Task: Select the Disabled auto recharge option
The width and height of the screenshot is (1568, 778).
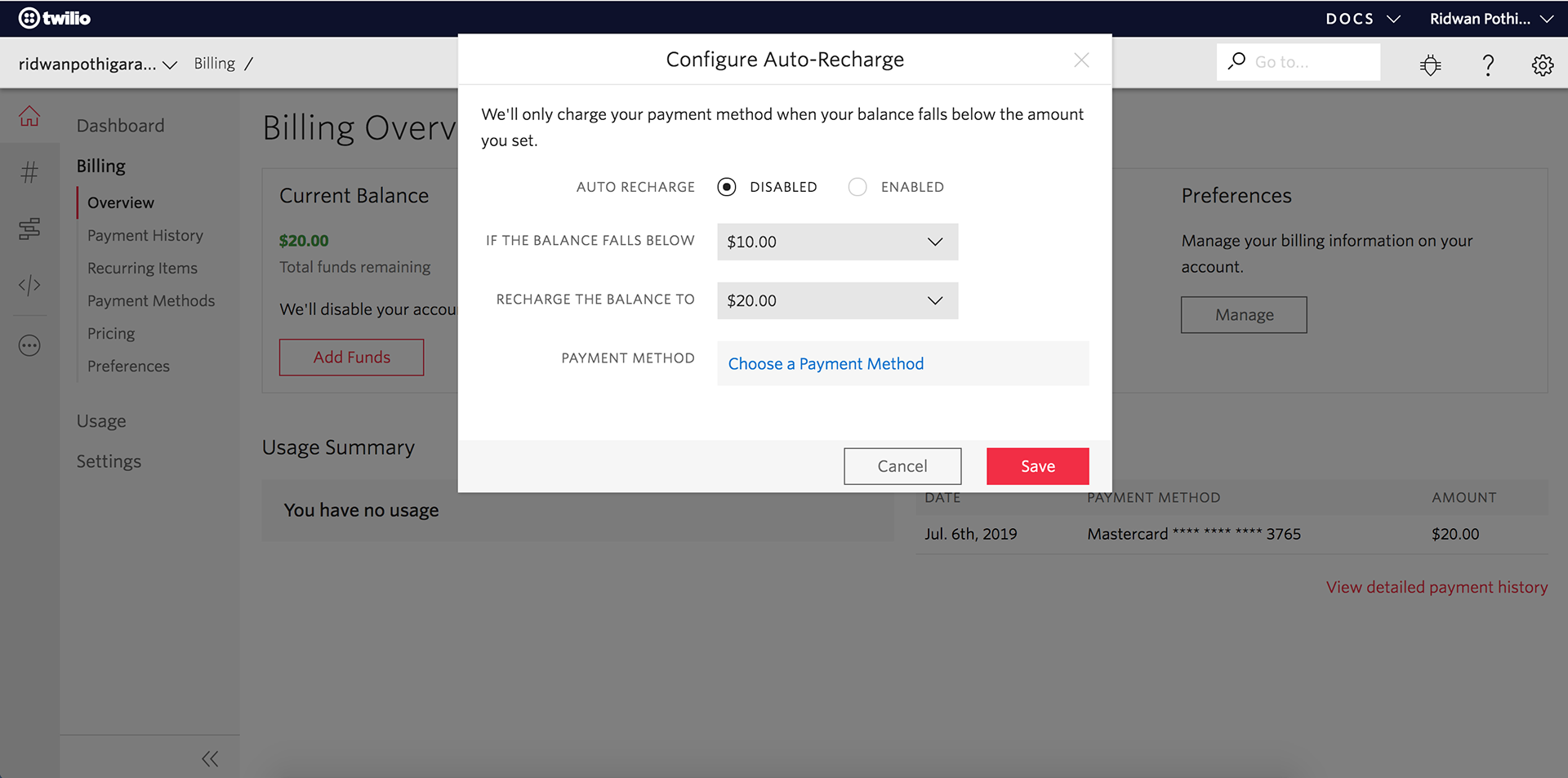Action: coord(727,187)
